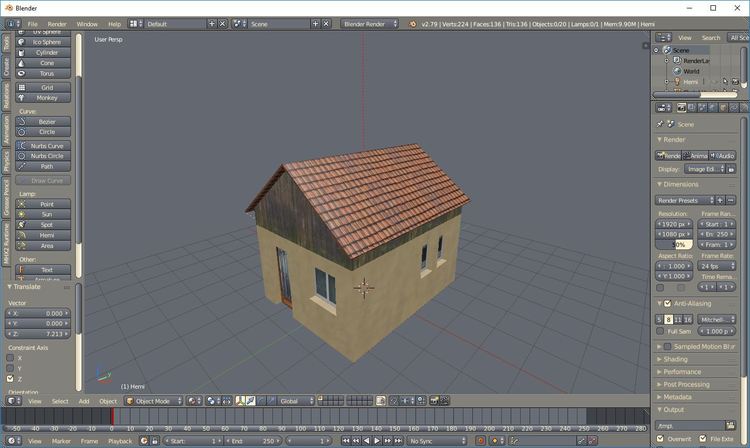Add a Bezier curve
Viewport: 750px width, 448px height.
(x=43, y=122)
